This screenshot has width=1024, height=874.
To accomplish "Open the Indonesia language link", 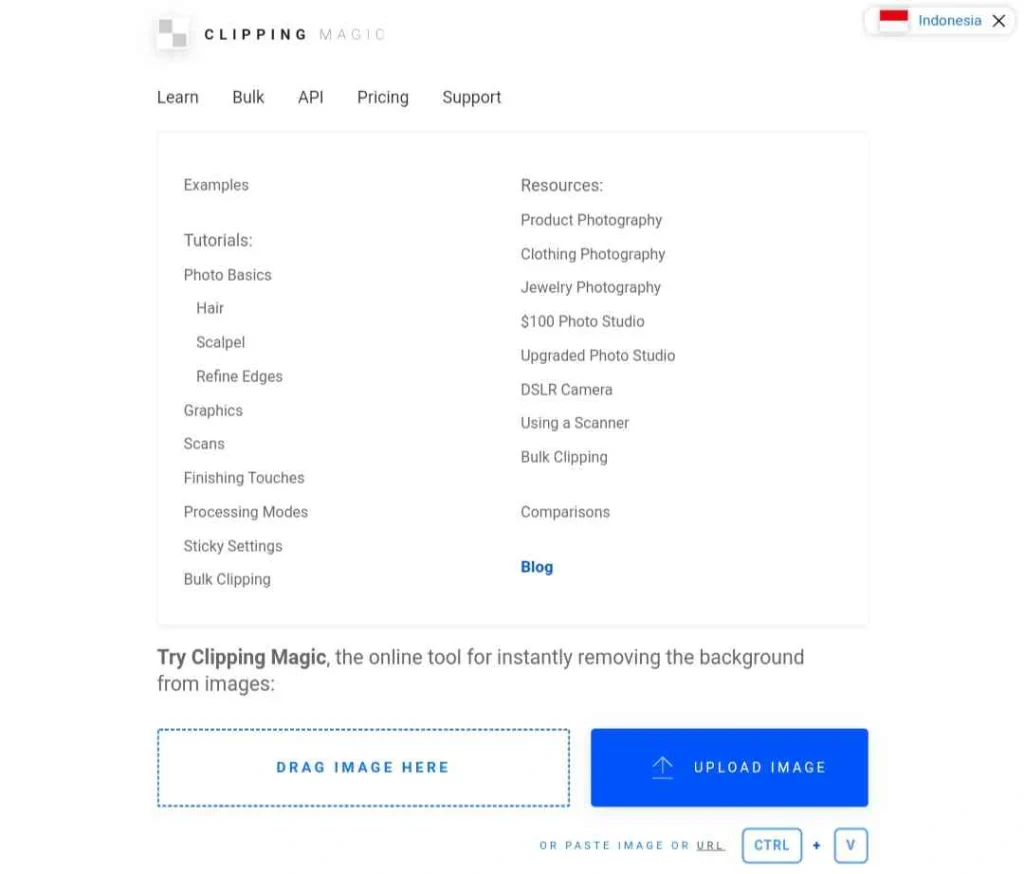I will tap(949, 21).
